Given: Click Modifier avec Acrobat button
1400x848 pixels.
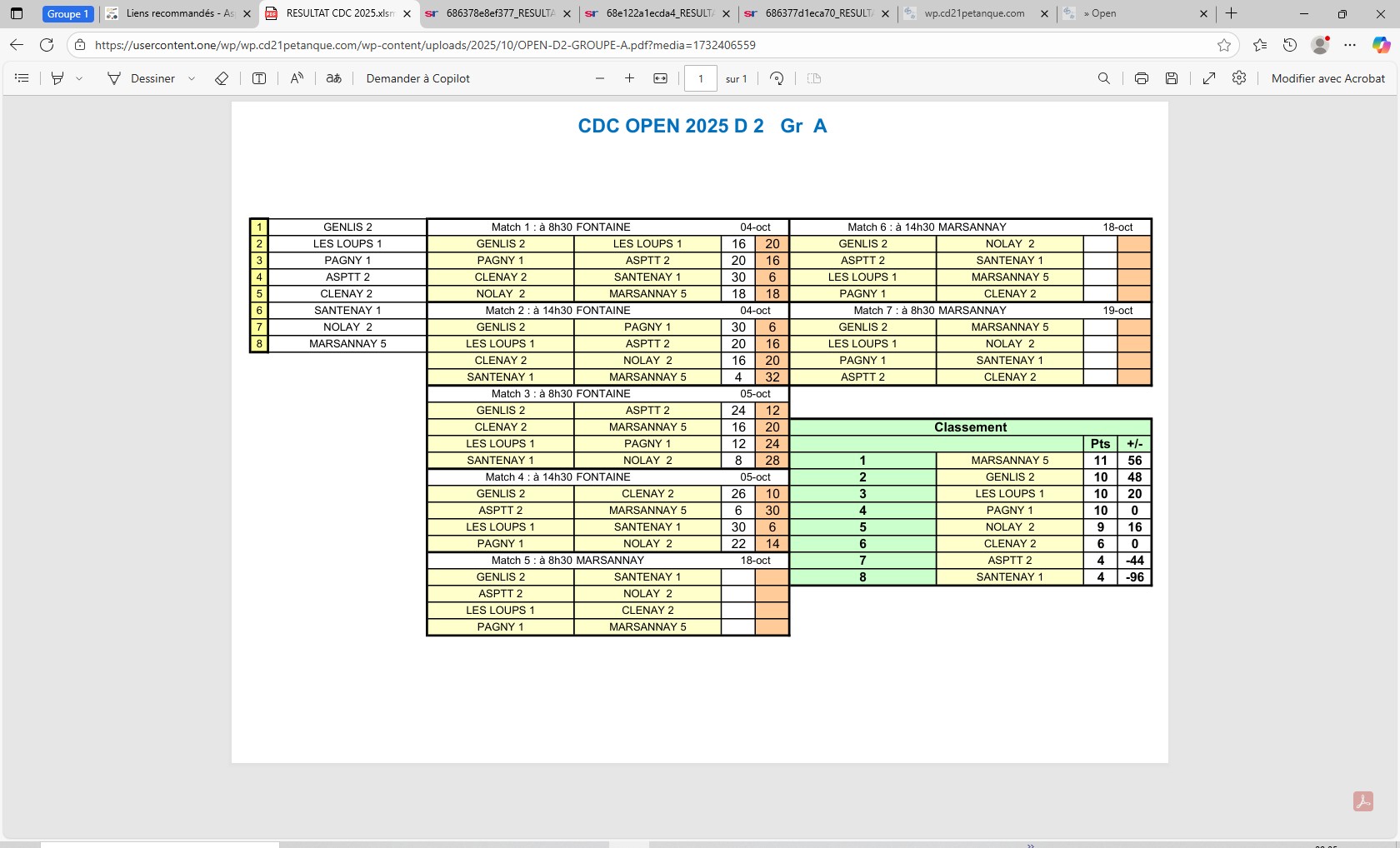Looking at the screenshot, I should pyautogui.click(x=1327, y=78).
